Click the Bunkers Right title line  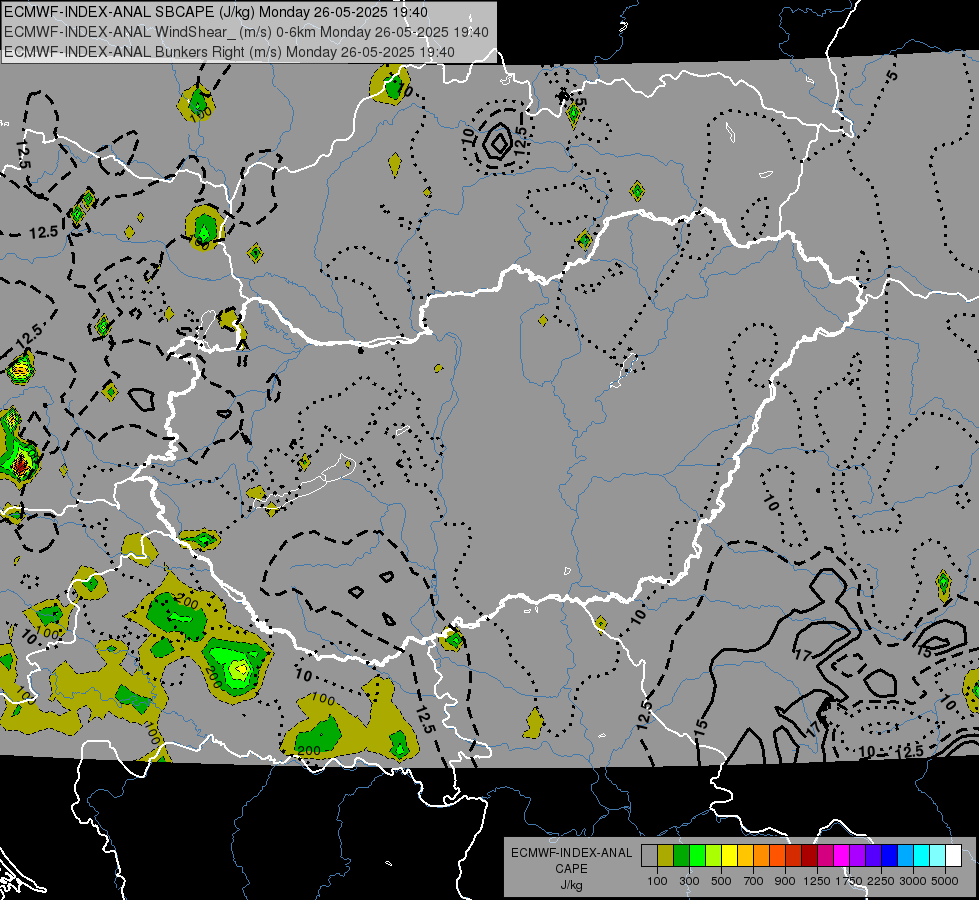point(229,52)
